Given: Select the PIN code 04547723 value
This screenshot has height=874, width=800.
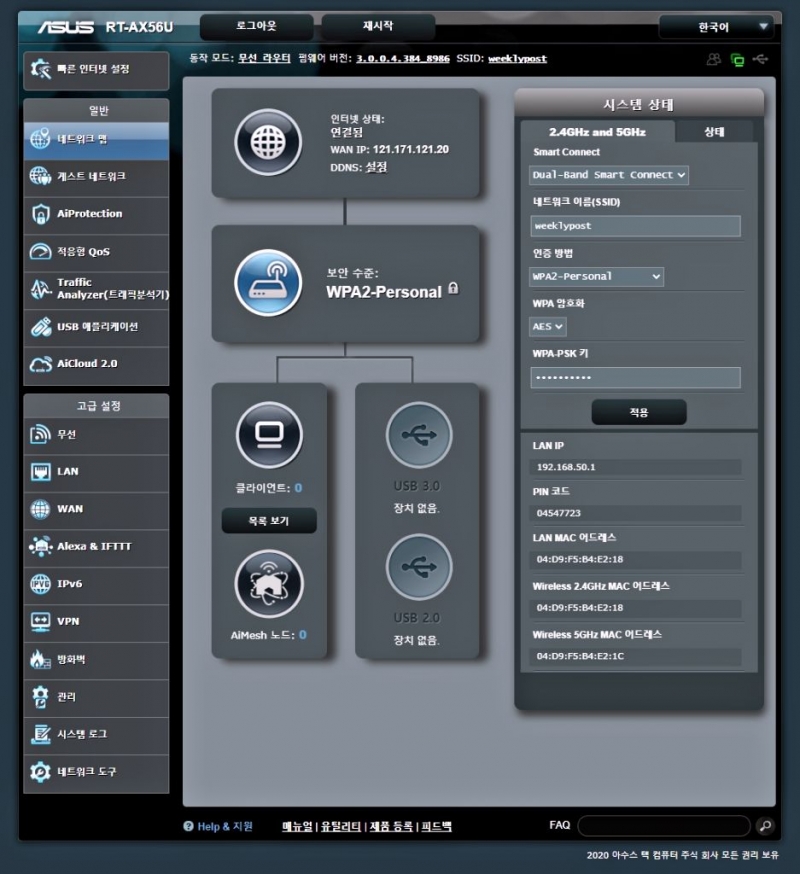Looking at the screenshot, I should point(559,513).
